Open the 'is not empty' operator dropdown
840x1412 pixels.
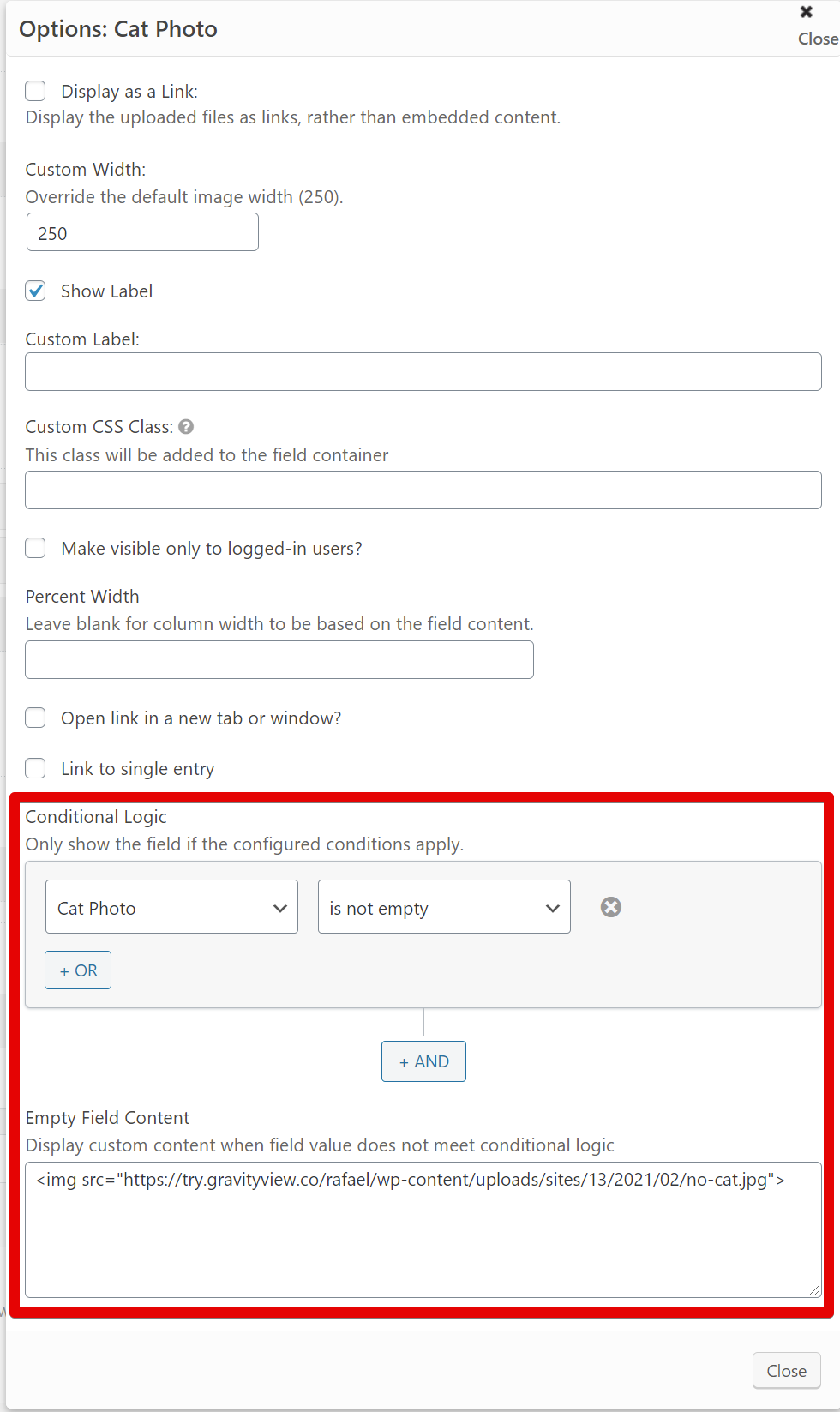point(444,907)
